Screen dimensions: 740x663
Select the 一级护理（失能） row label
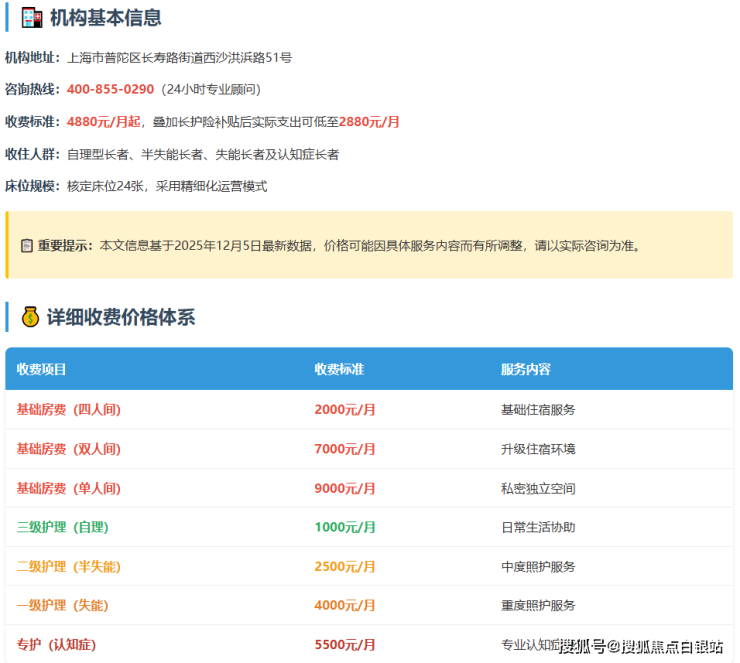pos(62,606)
